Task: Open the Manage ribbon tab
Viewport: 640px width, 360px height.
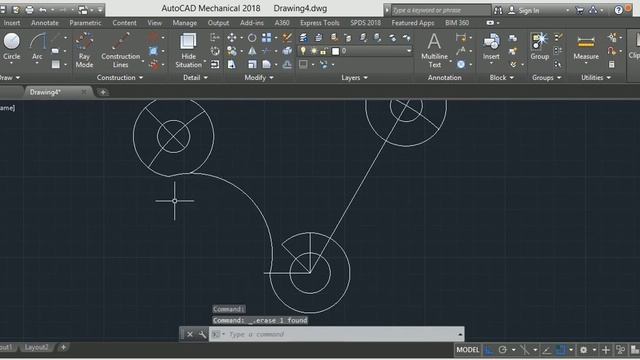Action: click(x=184, y=23)
